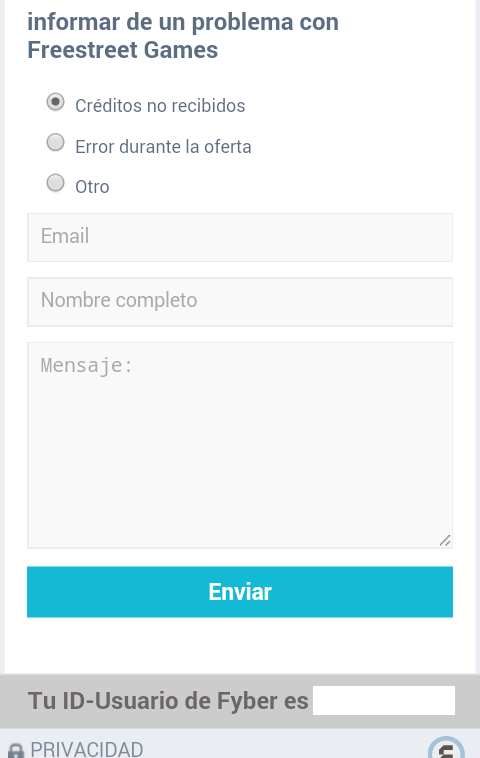The height and width of the screenshot is (758, 480).
Task: Click the Mensaje: placeholder text
Action: coord(87,365)
